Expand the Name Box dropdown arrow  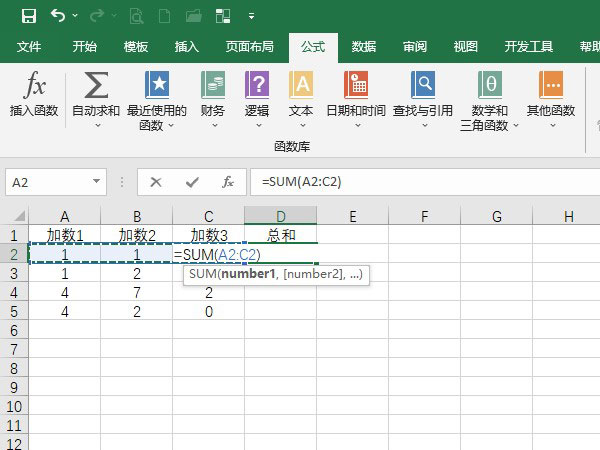[x=97, y=182]
